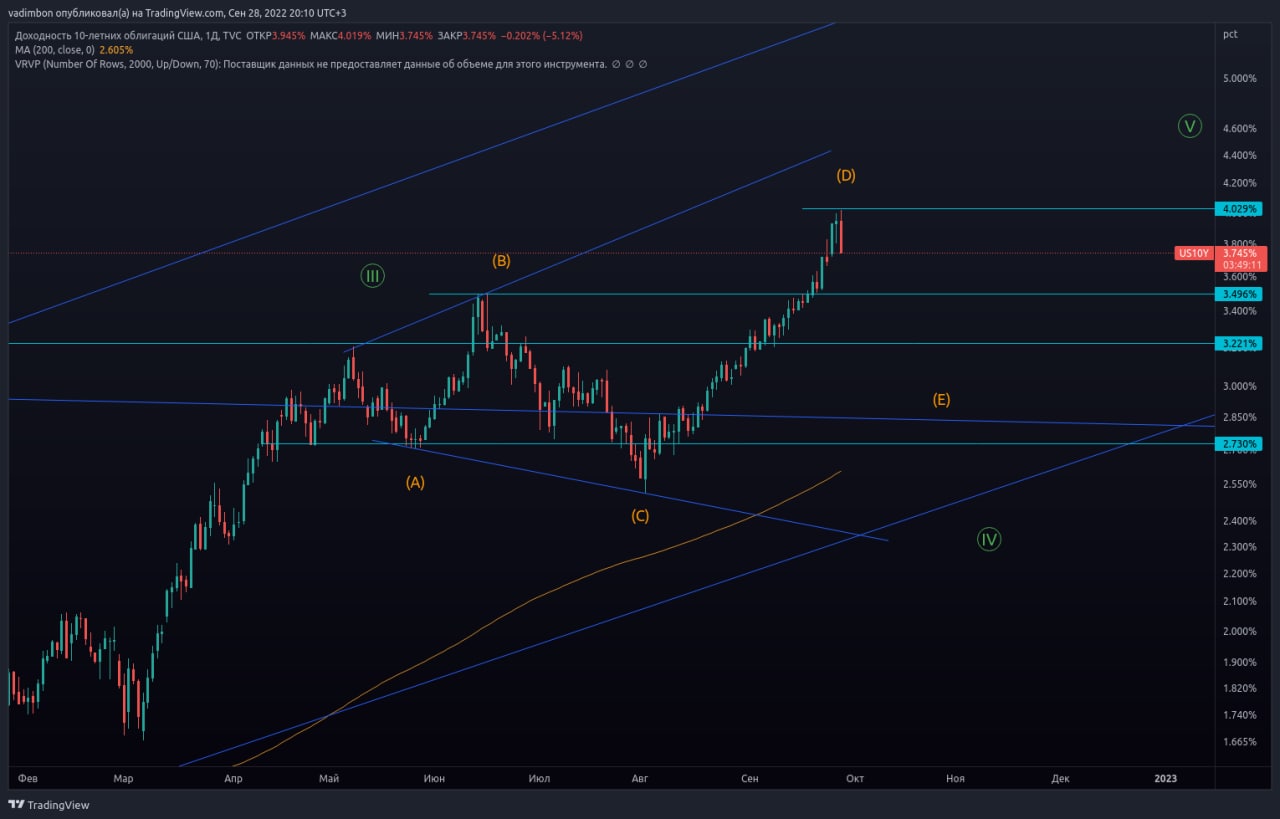Screen dimensions: 1280x819
Task: Select the orange (A) wave label
Action: (415, 481)
